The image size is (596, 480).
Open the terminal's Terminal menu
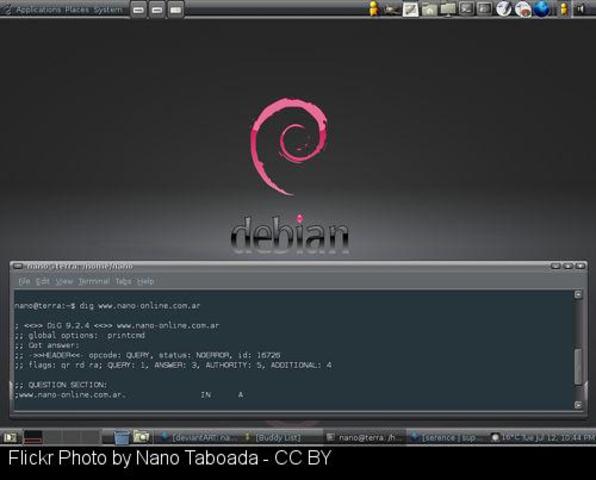[x=94, y=282]
